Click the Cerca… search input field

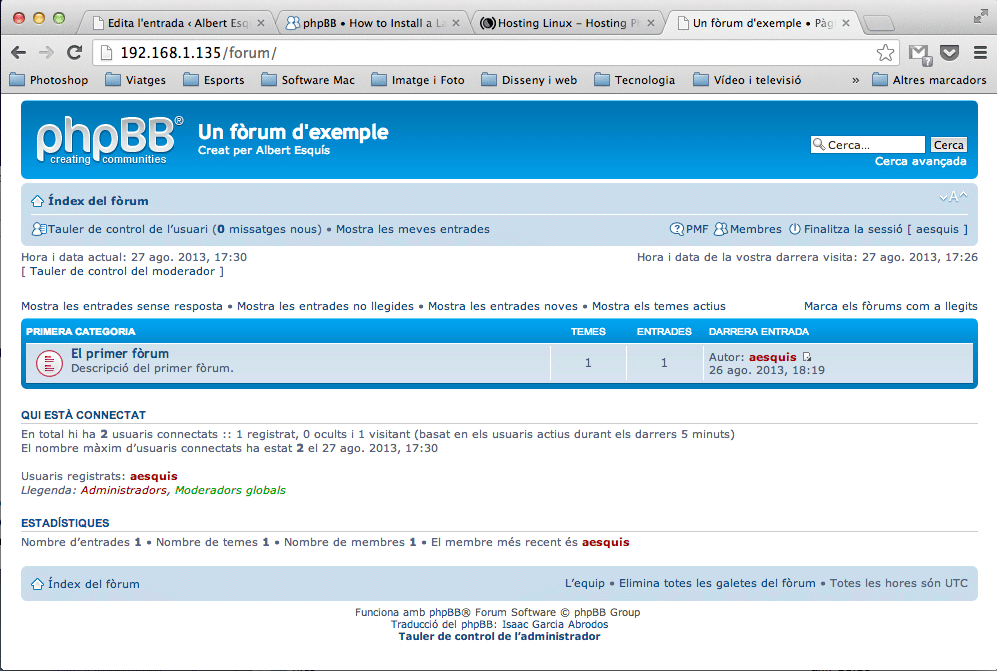[x=868, y=145]
